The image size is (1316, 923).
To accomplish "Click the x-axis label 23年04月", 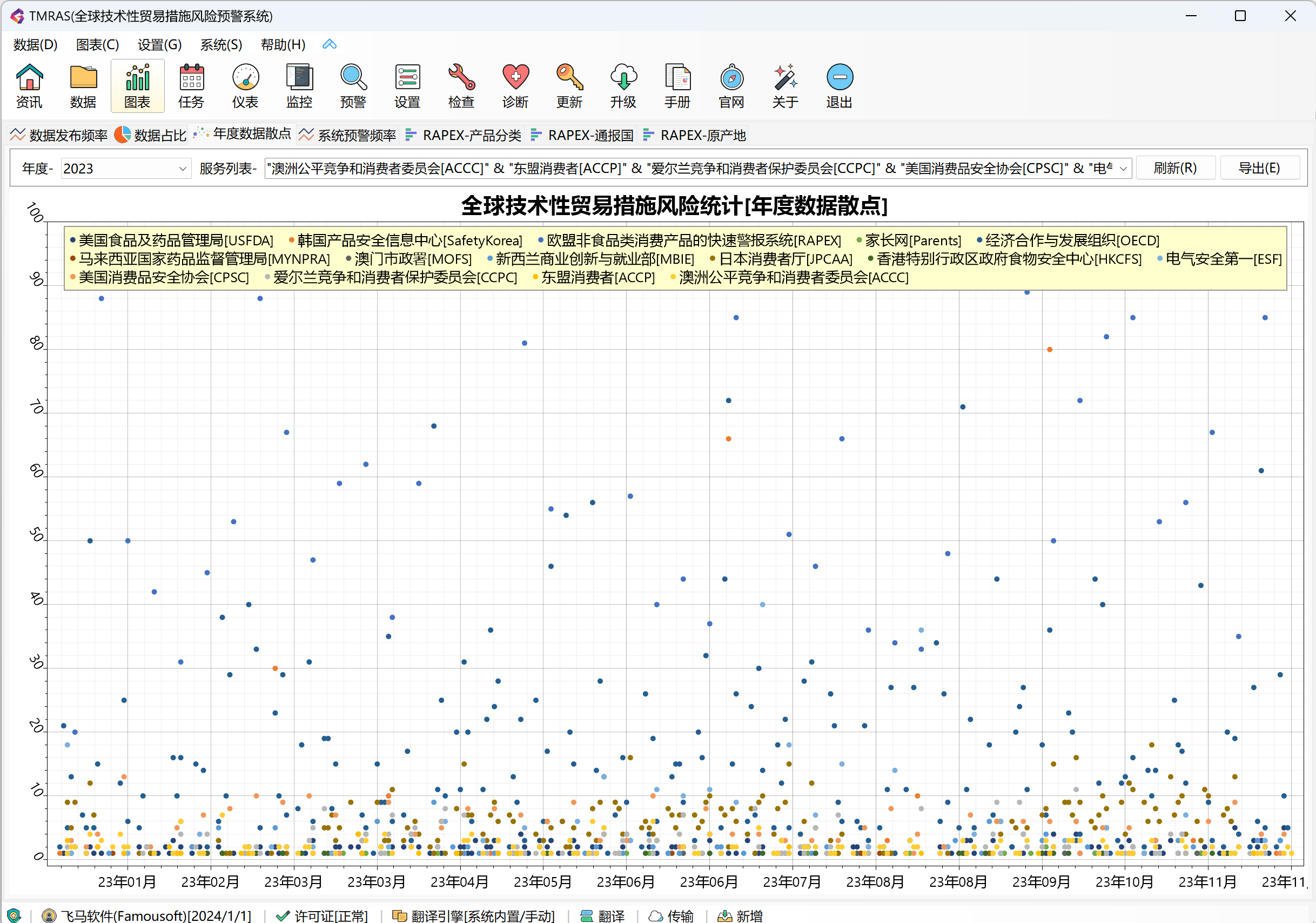I will (460, 881).
